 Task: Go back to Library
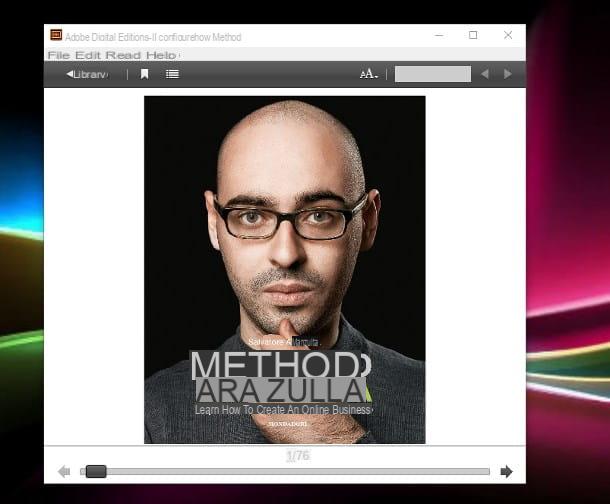86,74
